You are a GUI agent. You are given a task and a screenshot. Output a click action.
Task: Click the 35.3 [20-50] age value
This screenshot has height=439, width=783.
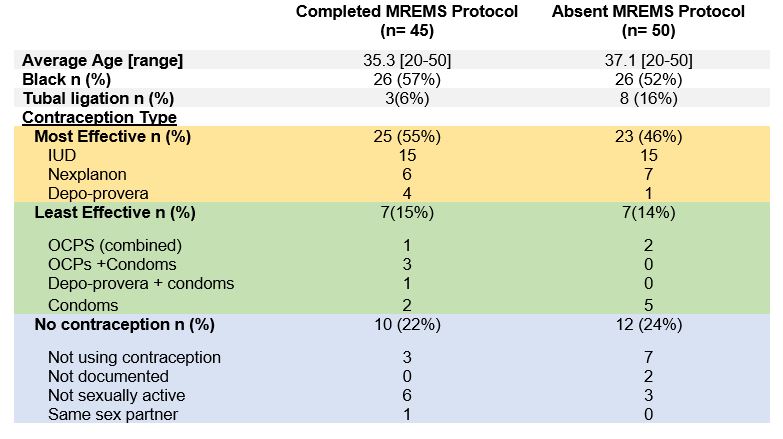point(407,60)
